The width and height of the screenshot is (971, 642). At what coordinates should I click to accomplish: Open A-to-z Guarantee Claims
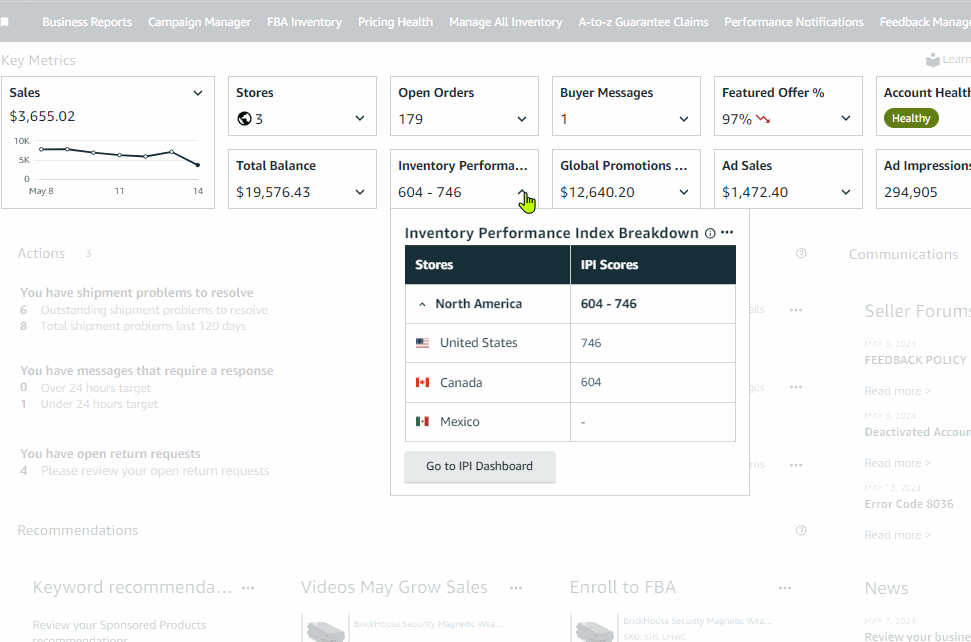(643, 22)
